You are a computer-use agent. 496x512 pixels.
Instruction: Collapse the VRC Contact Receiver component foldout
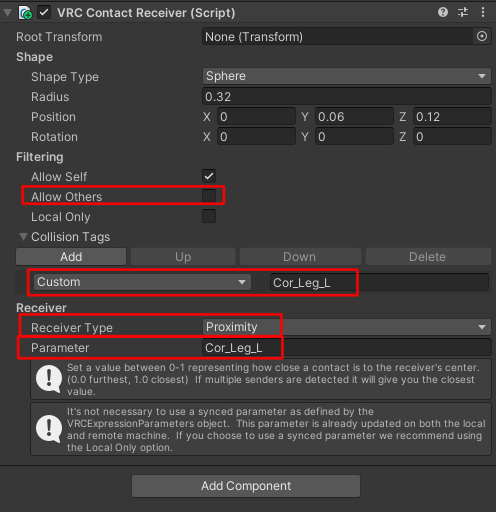click(x=7, y=13)
